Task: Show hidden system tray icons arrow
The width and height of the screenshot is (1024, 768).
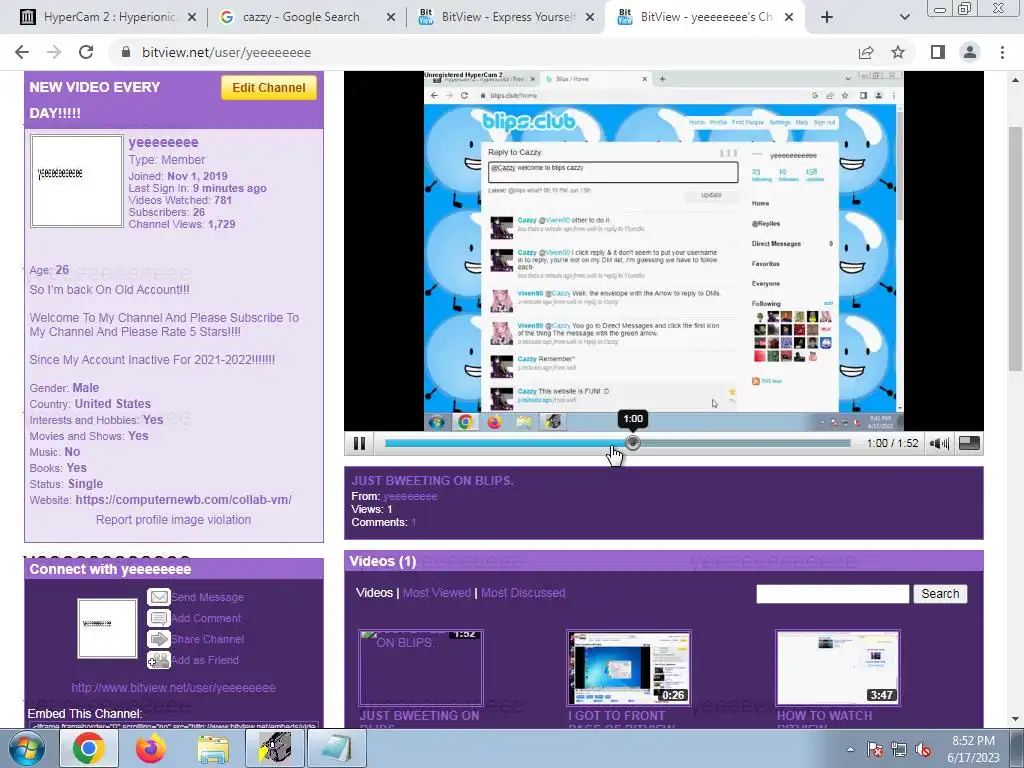Action: pos(850,749)
